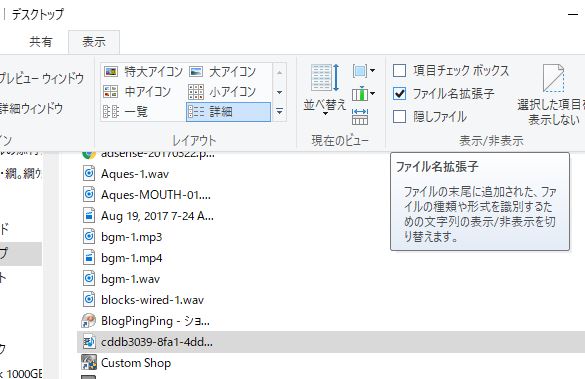
Task: Expand the layout gallery more arrow
Action: [279, 112]
